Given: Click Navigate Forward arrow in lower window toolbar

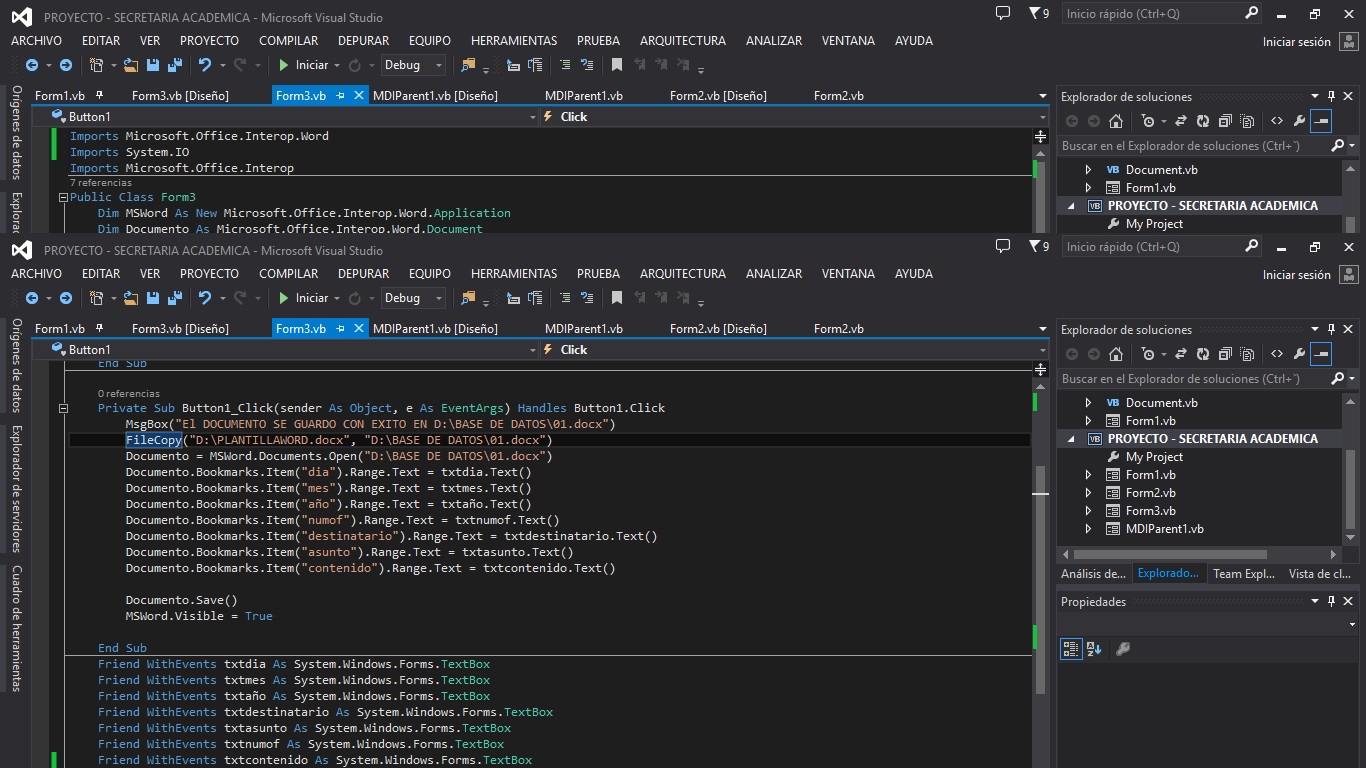Looking at the screenshot, I should click(x=66, y=298).
